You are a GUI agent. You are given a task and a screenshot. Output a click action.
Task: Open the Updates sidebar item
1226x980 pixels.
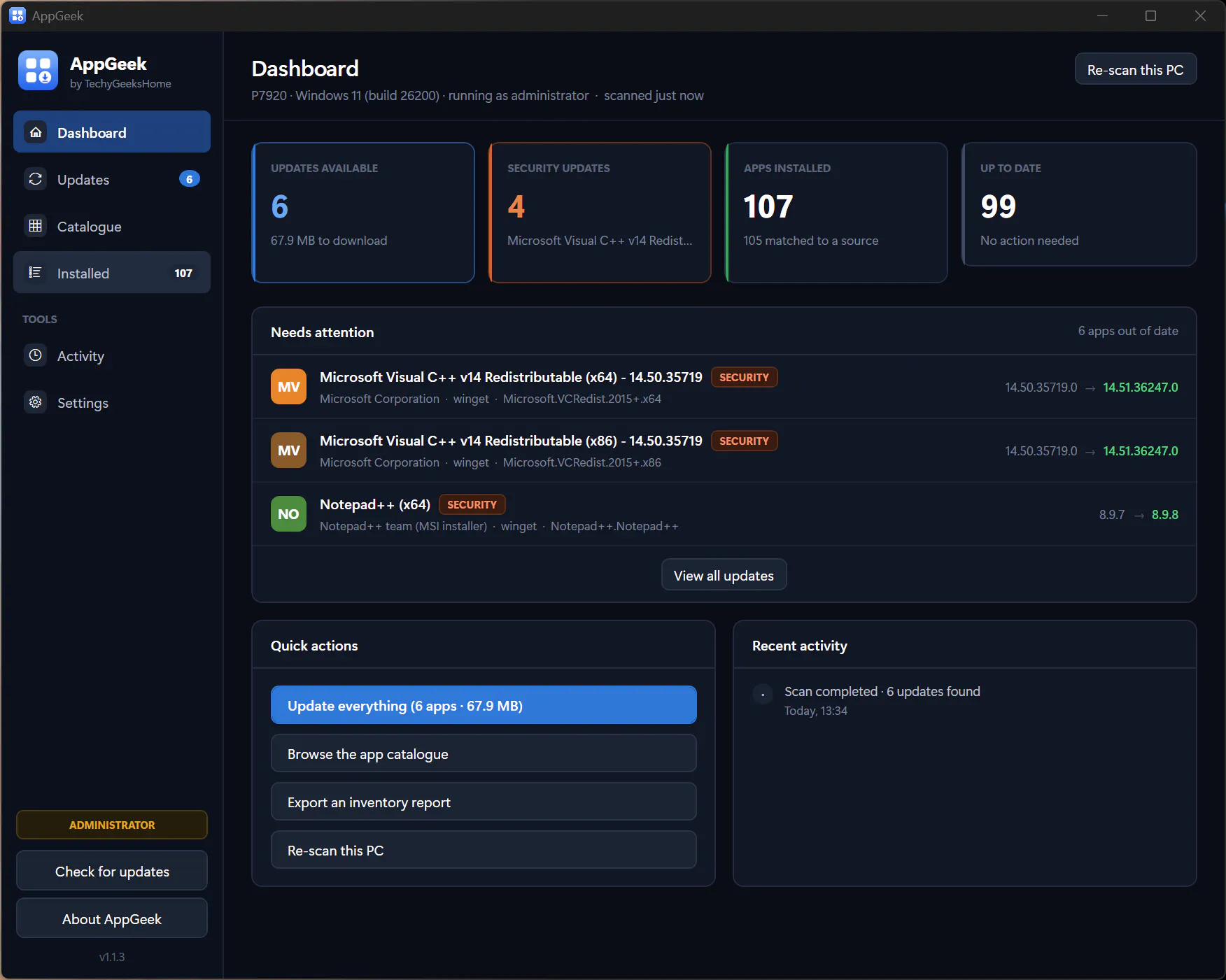pos(112,179)
